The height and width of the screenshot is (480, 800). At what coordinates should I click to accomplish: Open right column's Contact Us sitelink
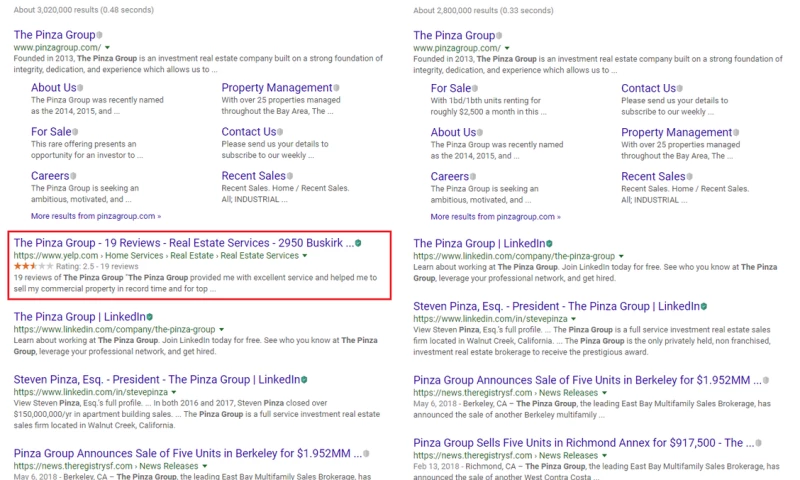(648, 88)
